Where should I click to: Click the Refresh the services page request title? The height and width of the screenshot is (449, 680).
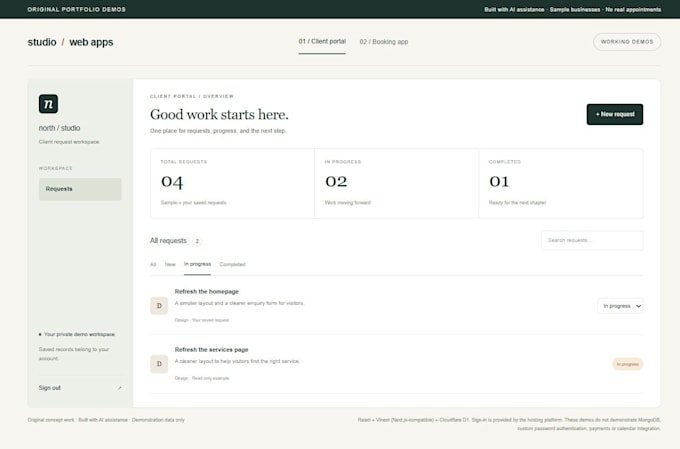point(211,350)
